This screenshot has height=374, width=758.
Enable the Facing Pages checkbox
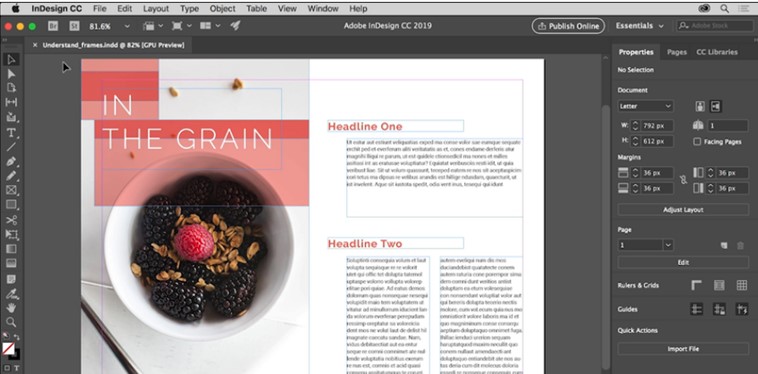point(697,142)
